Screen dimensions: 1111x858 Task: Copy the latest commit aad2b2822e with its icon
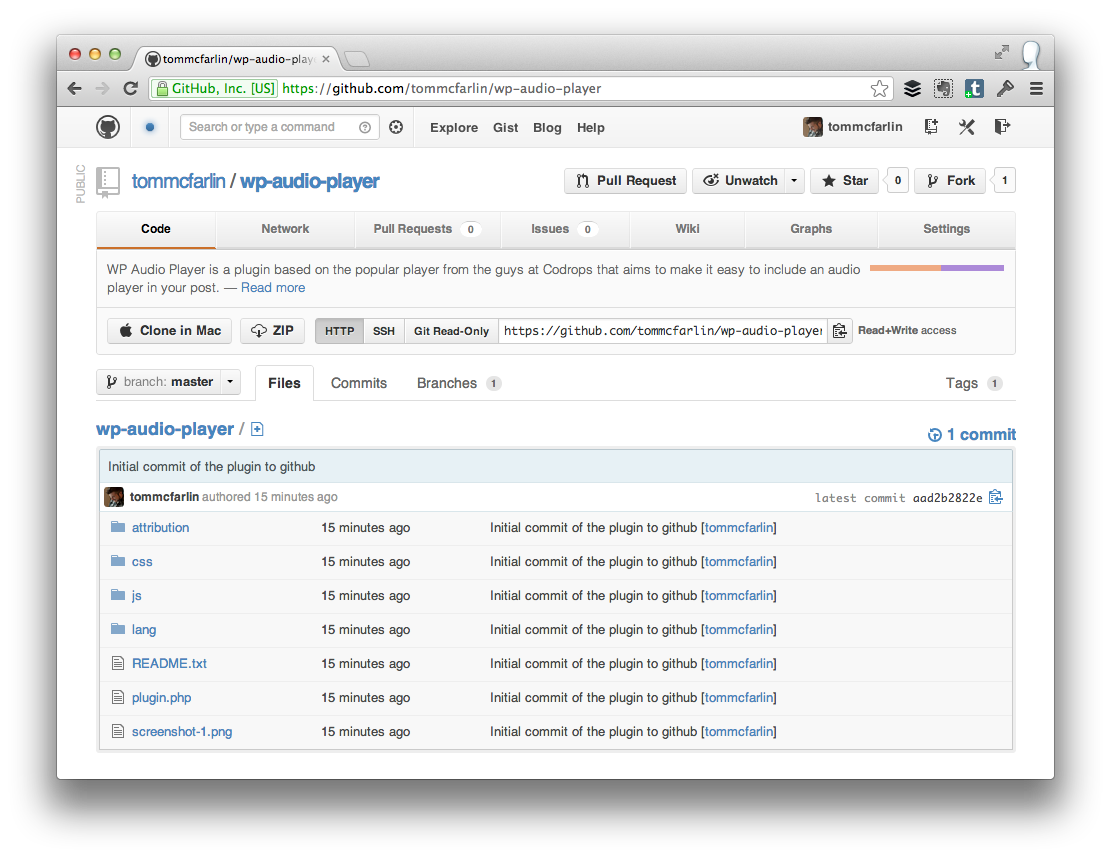(995, 497)
